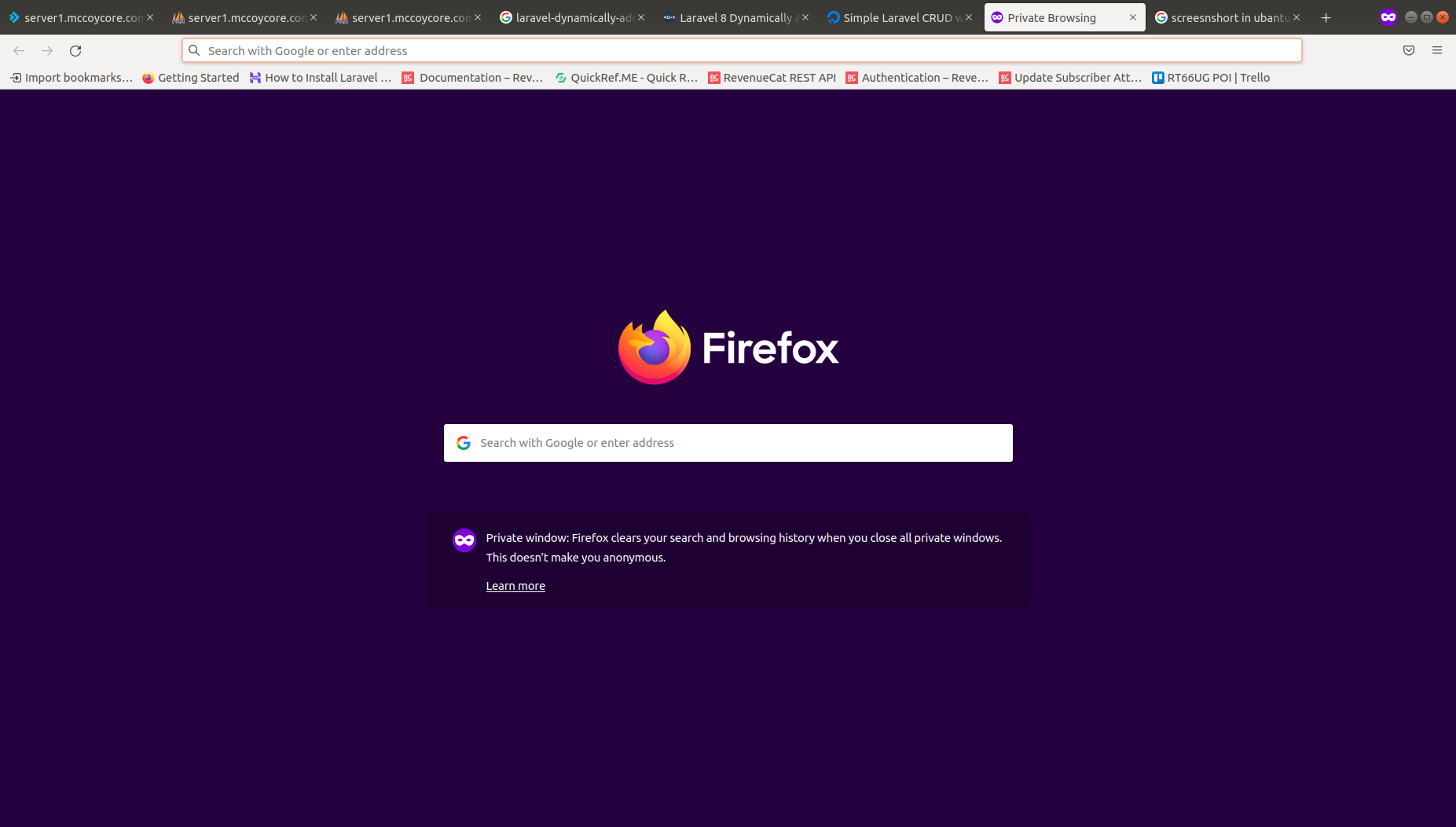
Task: Open the Getting Started bookmark
Action: (191, 78)
